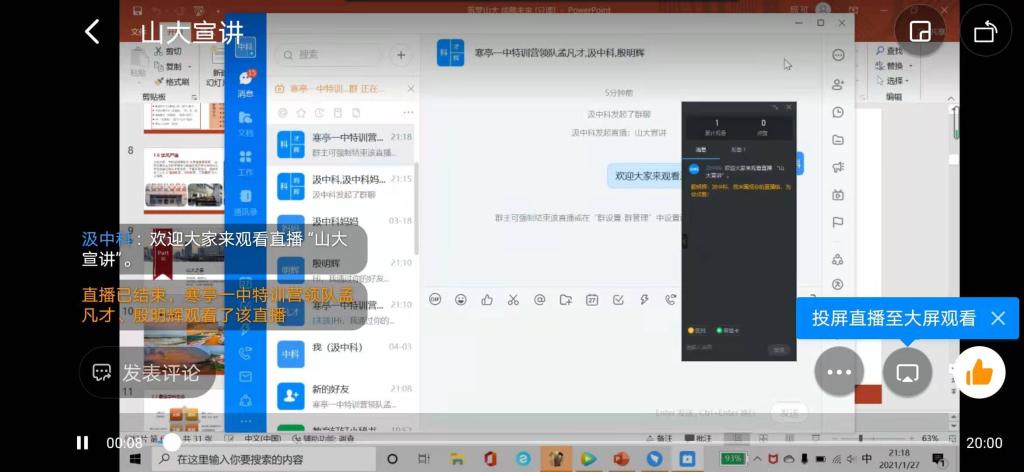Click 格式刷 format painter in PowerPoint
Screen dimensions: 1024x472
pos(172,82)
